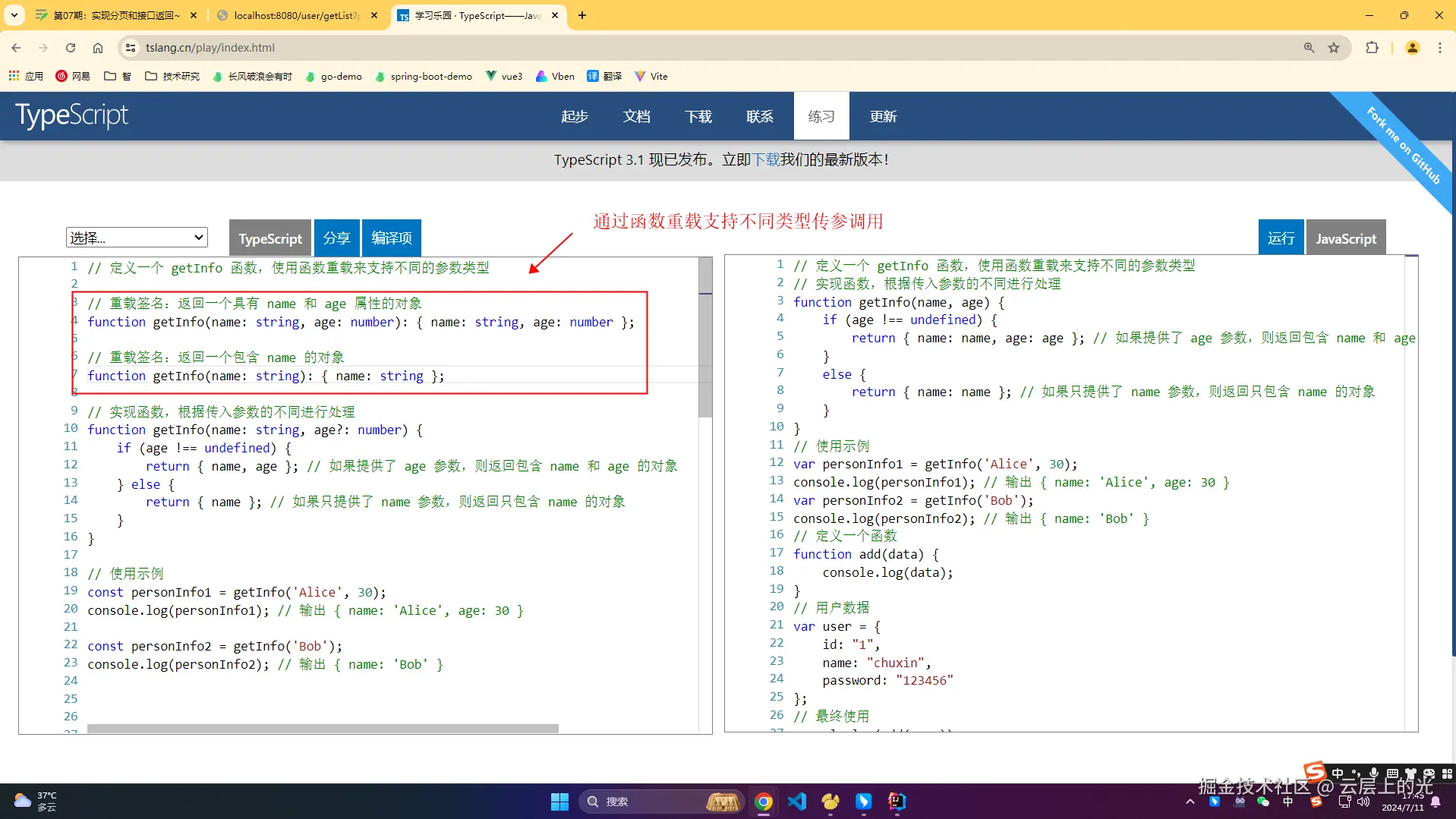Open the 更新 navigation item
1456x819 pixels.
click(883, 116)
